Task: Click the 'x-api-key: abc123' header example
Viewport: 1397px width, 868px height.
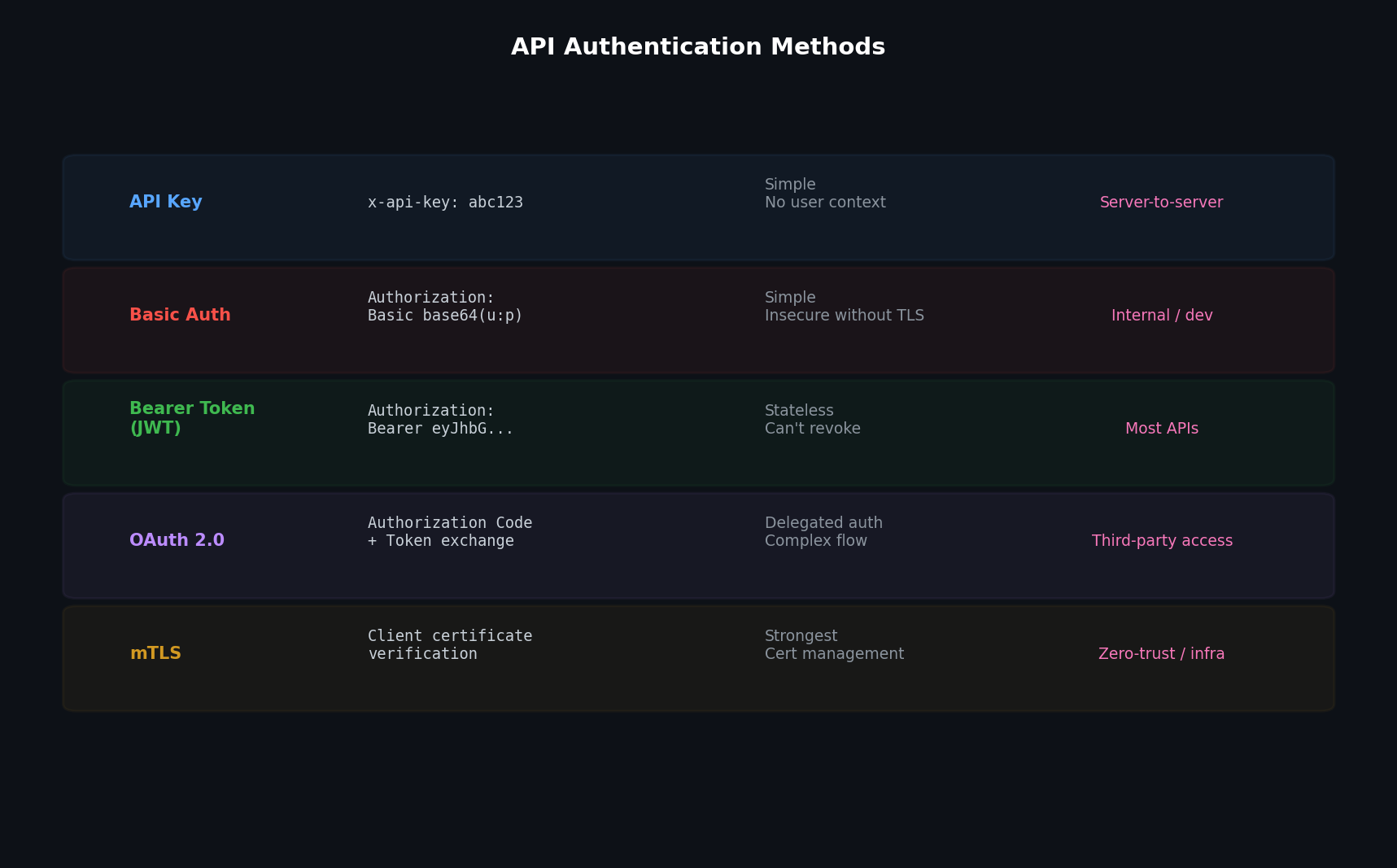Action: coord(445,203)
